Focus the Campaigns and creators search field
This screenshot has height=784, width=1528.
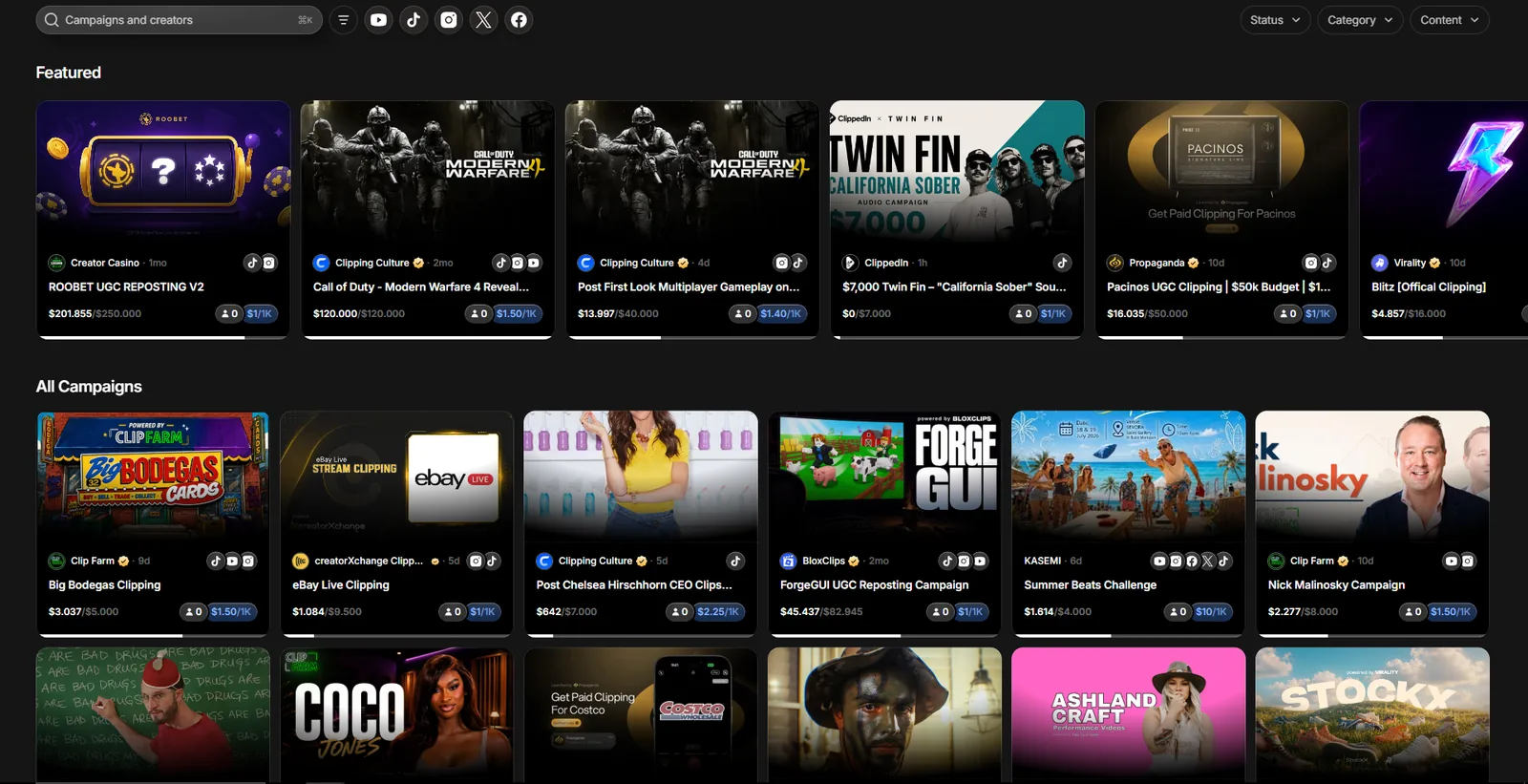pyautogui.click(x=179, y=20)
